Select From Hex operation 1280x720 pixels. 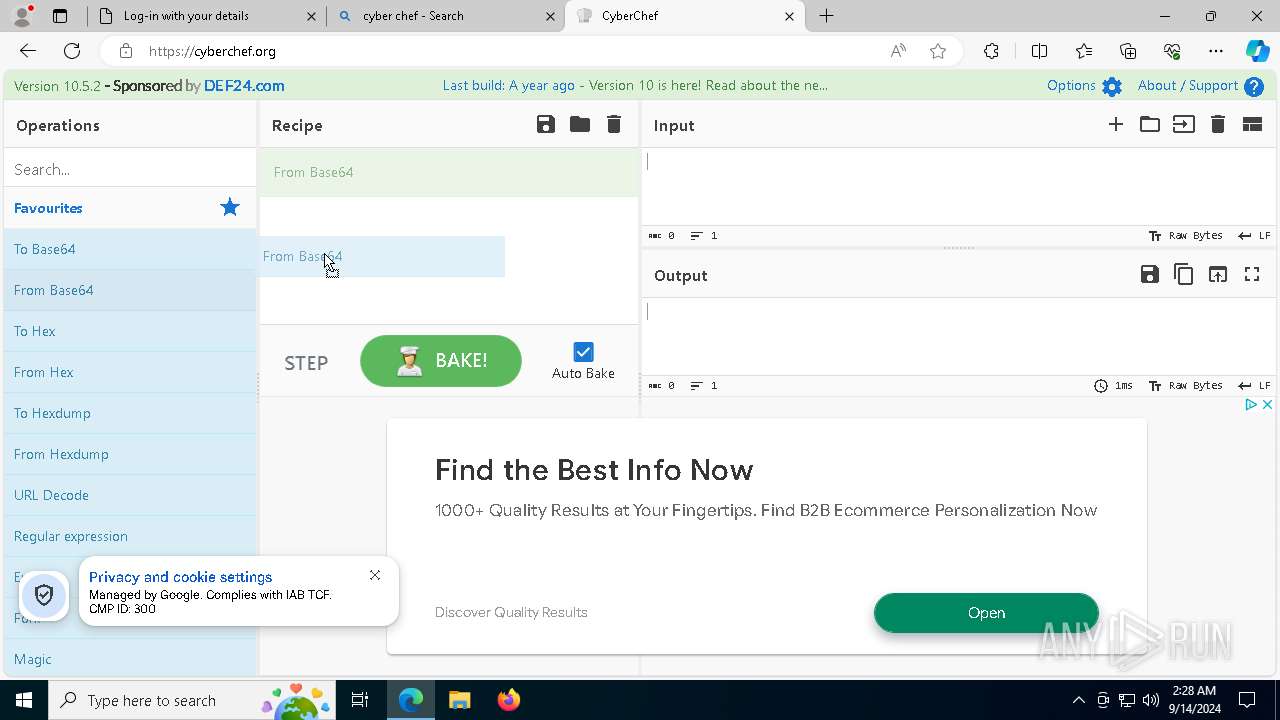(x=130, y=372)
